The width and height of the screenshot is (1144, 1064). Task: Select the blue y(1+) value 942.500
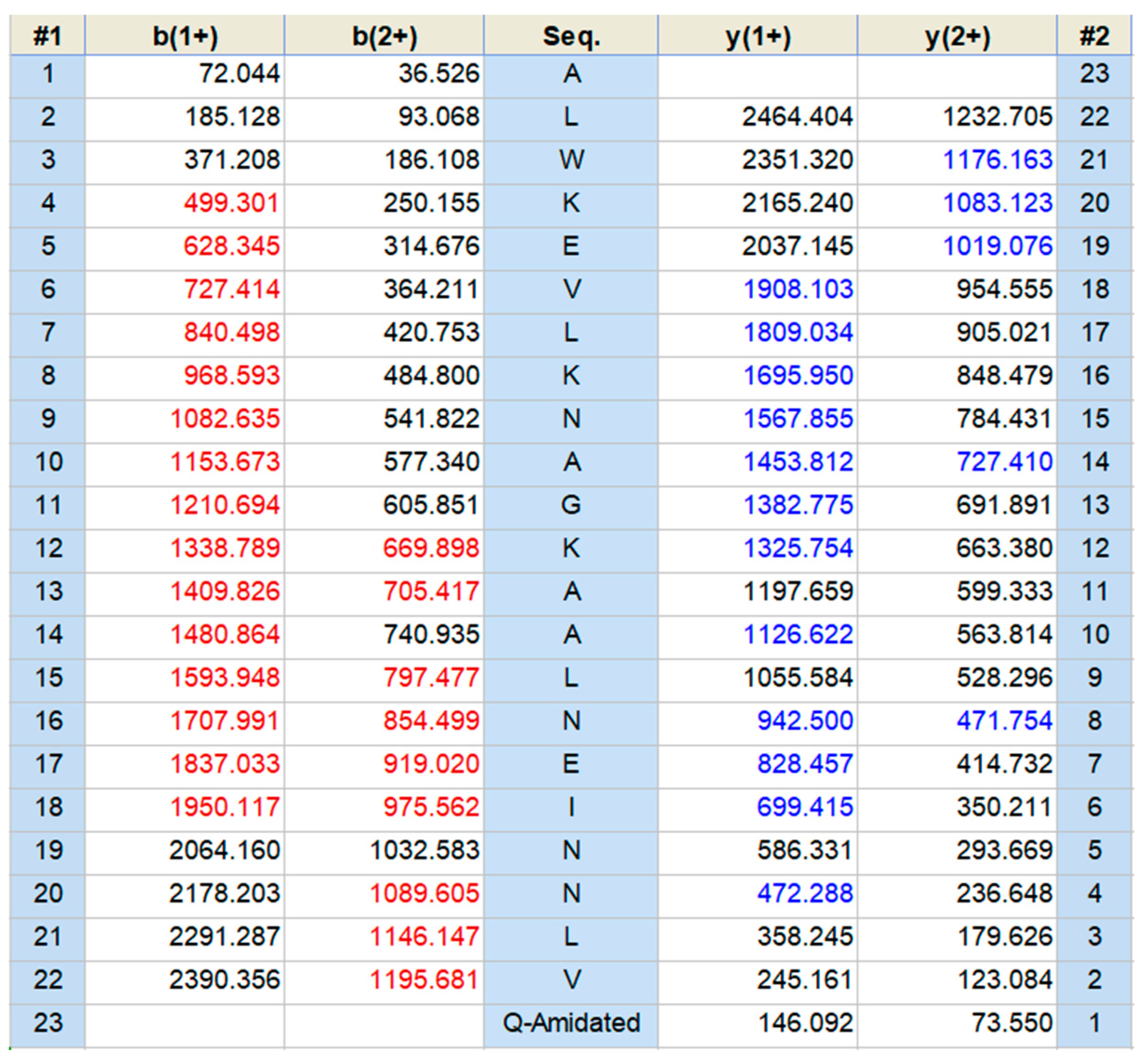point(805,721)
